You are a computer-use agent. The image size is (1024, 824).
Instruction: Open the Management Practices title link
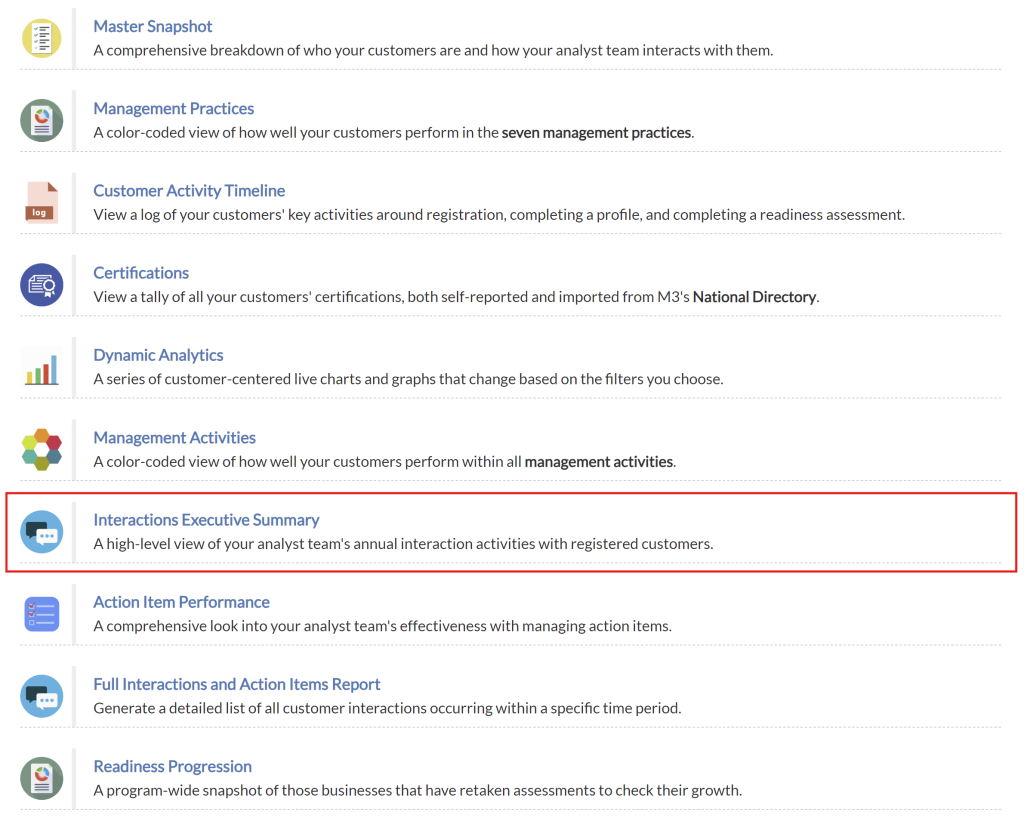pyautogui.click(x=174, y=108)
